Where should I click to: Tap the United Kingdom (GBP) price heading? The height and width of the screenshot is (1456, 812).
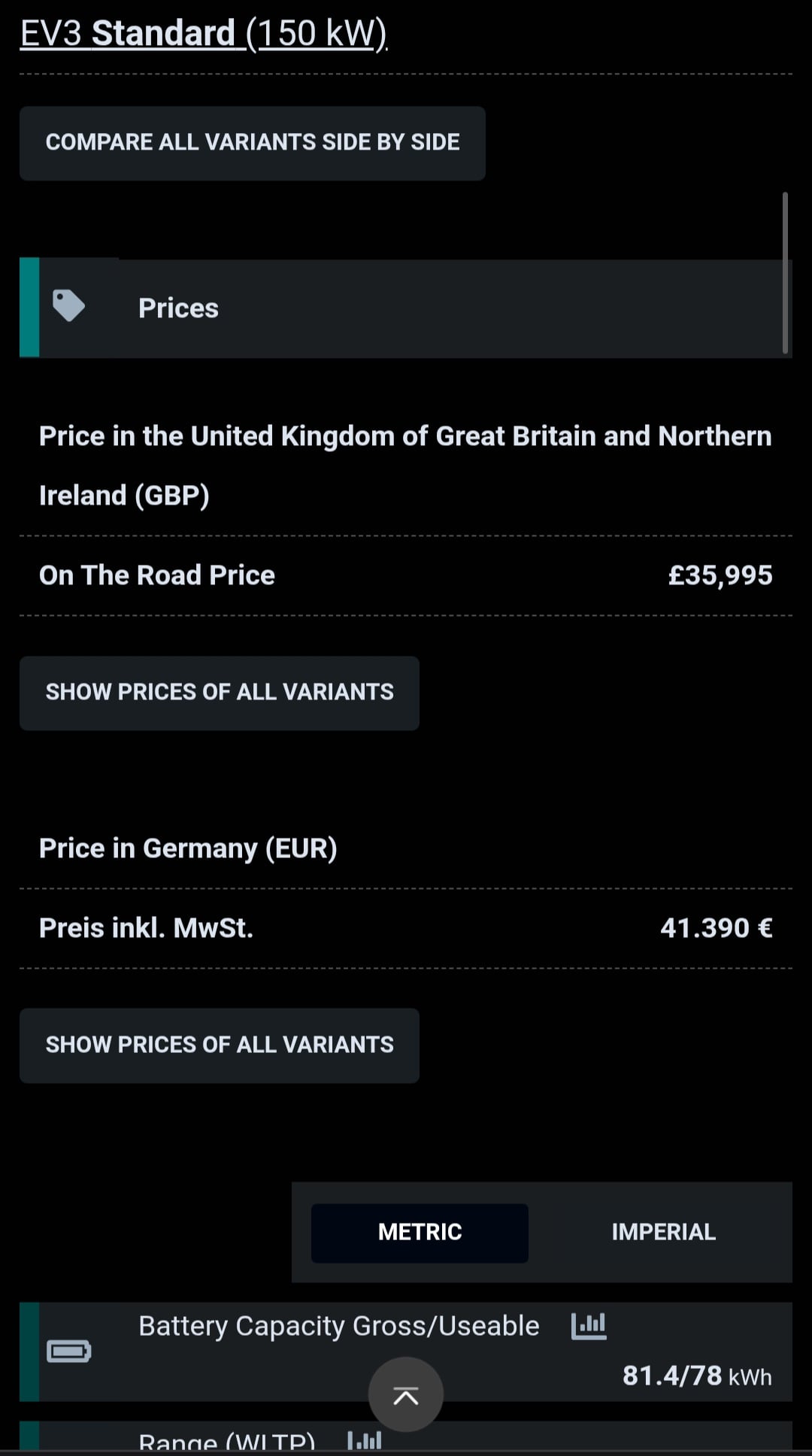click(405, 466)
